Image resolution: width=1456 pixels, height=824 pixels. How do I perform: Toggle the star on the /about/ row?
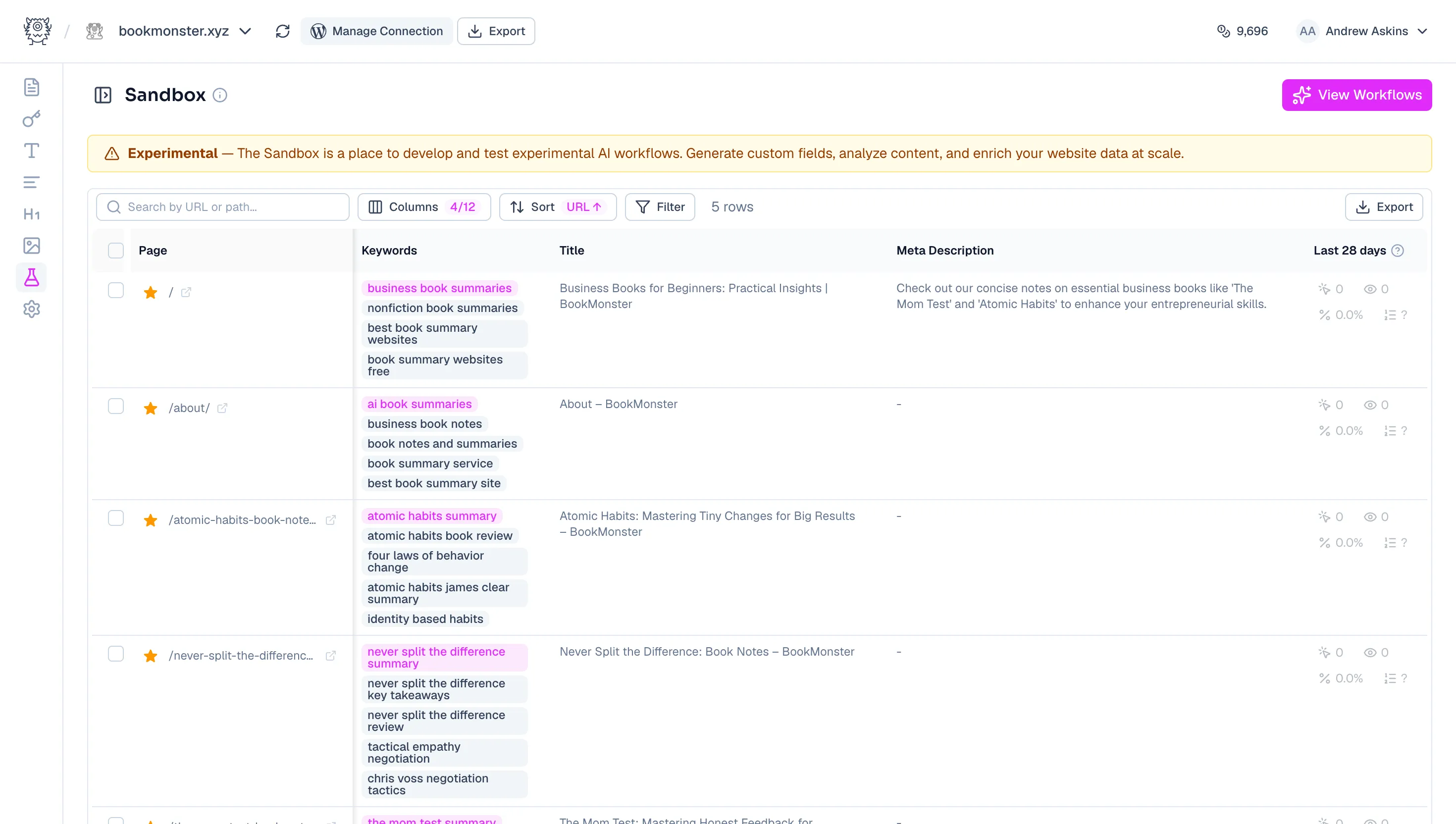(x=151, y=409)
